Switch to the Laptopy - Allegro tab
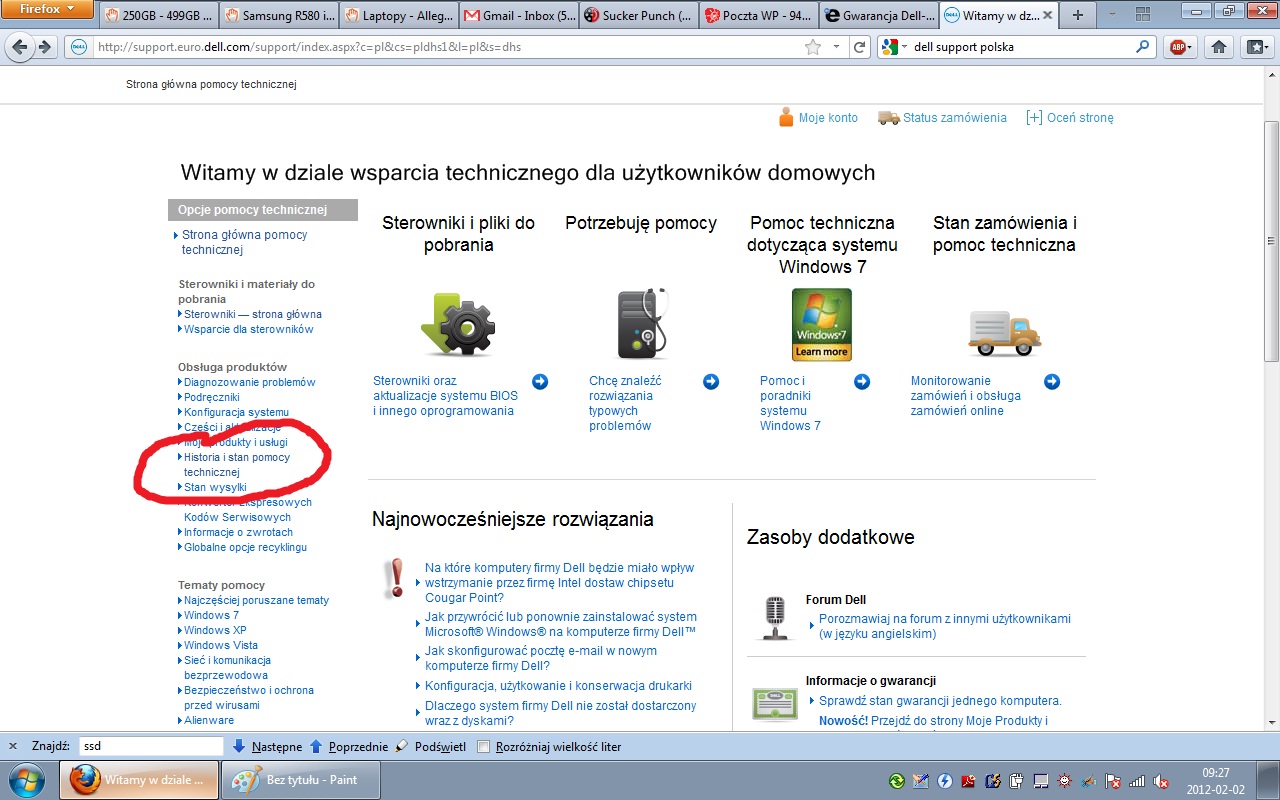The height and width of the screenshot is (800, 1280). coord(398,15)
